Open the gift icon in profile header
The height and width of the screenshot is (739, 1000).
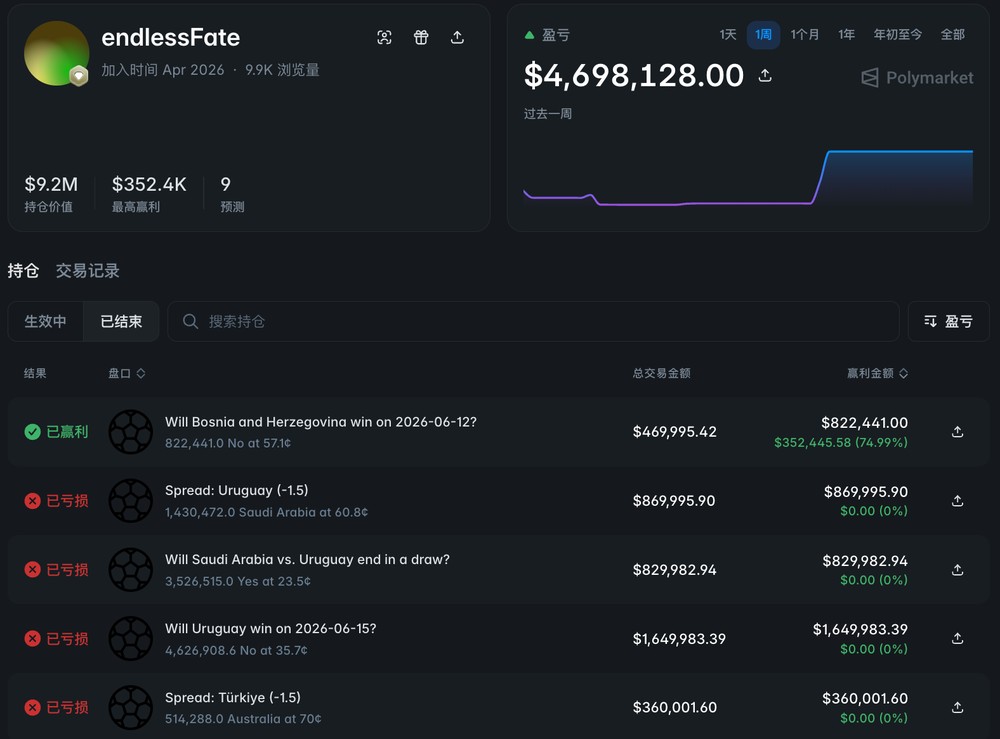pyautogui.click(x=421, y=37)
